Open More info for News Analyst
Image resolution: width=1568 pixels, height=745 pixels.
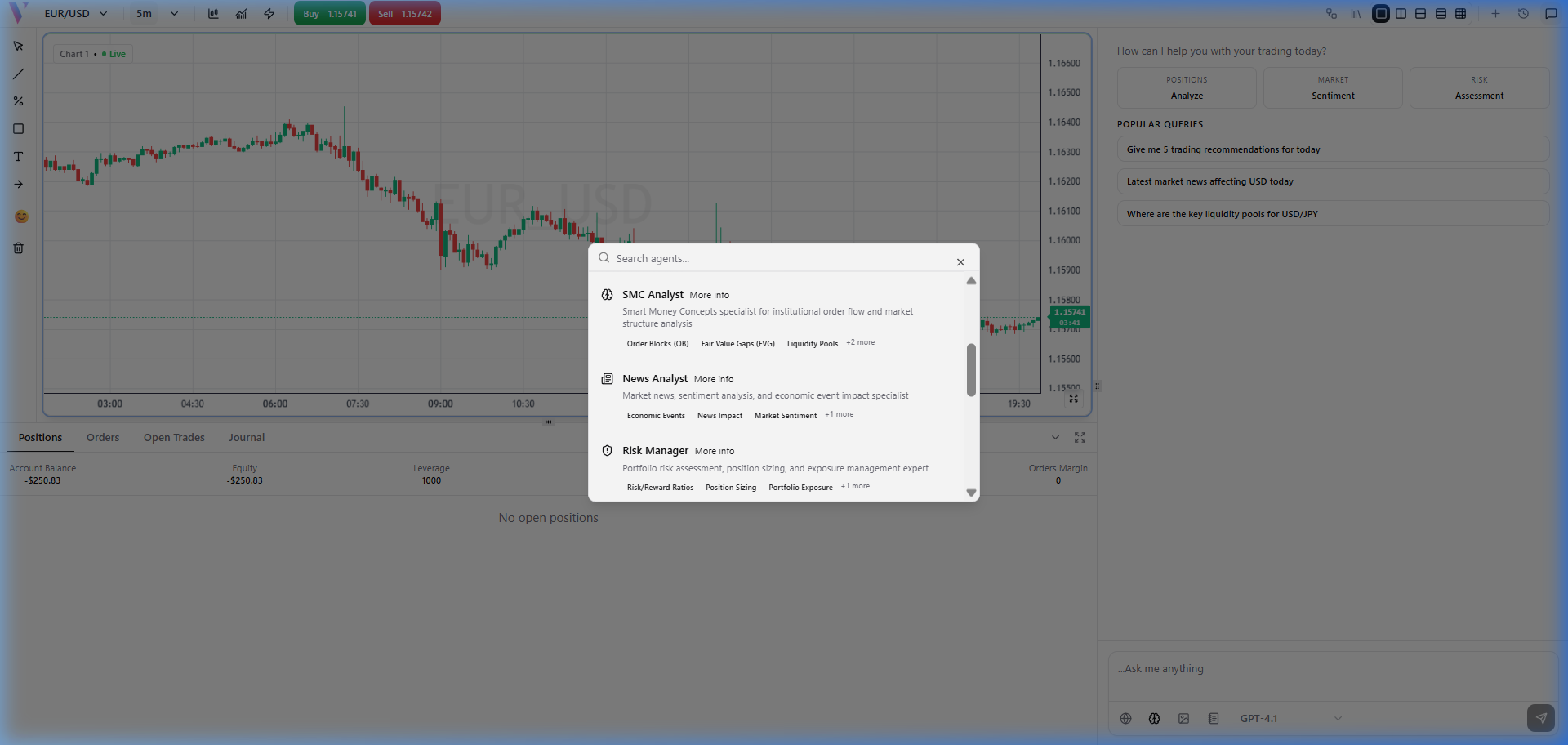714,379
